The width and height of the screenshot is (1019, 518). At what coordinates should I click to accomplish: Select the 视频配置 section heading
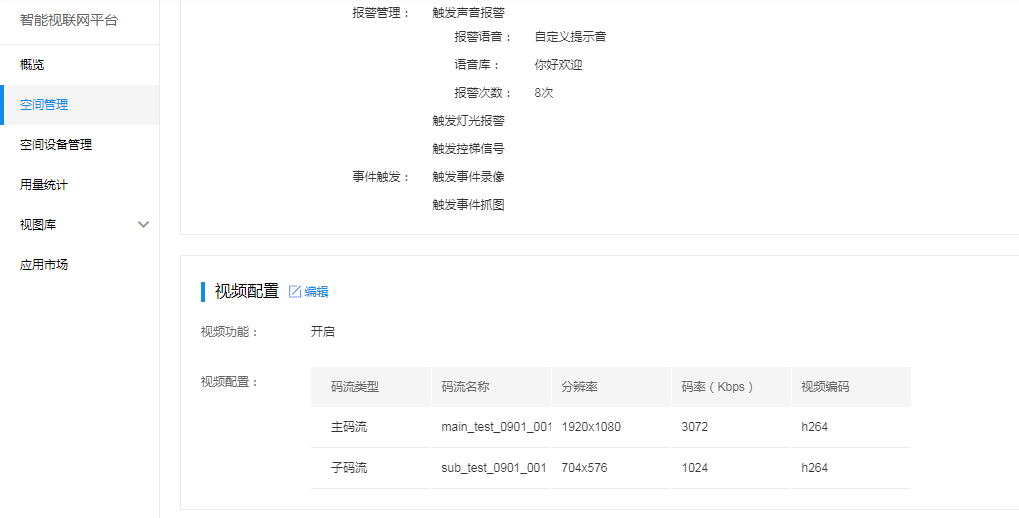(247, 291)
